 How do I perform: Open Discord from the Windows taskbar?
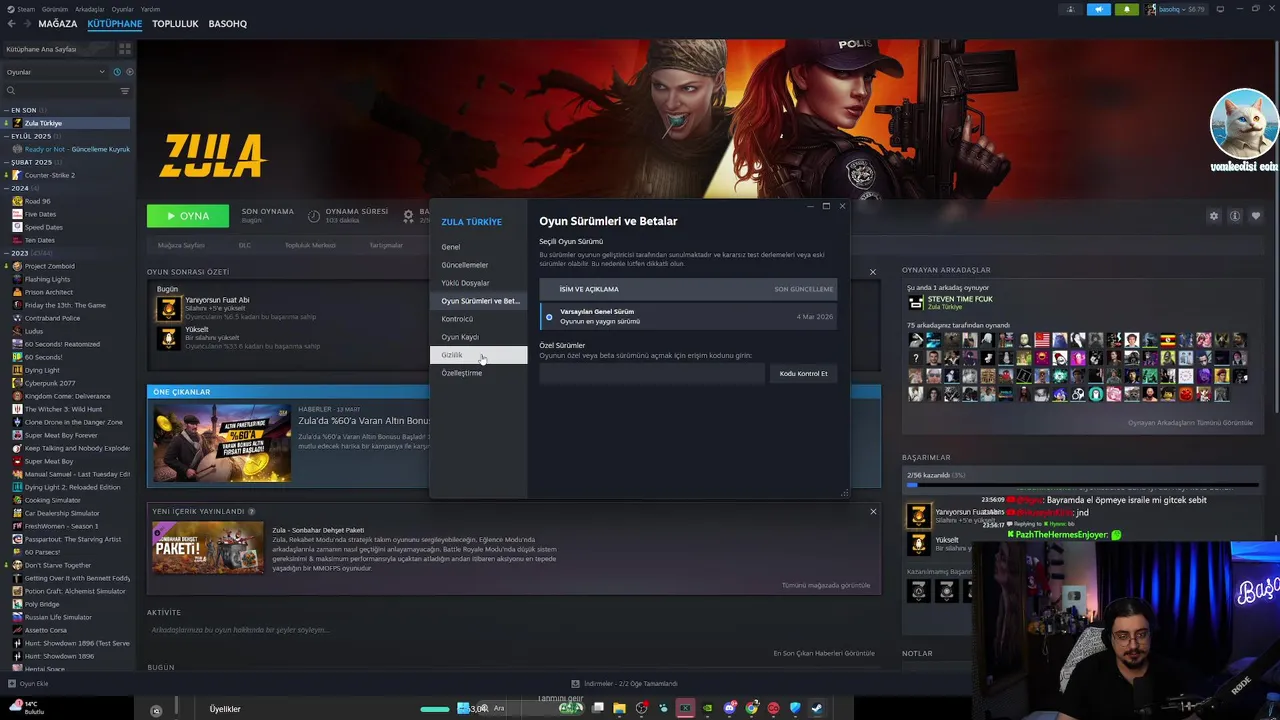[730, 709]
